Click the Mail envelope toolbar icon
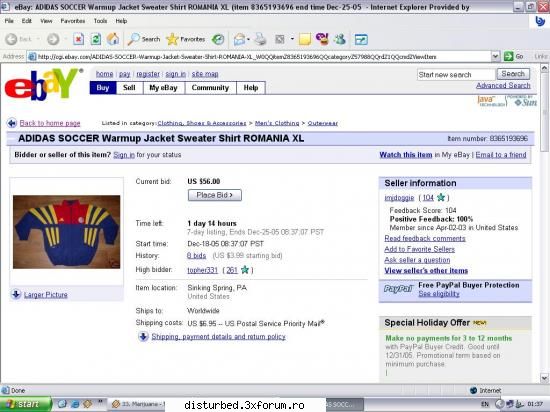Viewport: 550px width, 412px height. (239, 39)
